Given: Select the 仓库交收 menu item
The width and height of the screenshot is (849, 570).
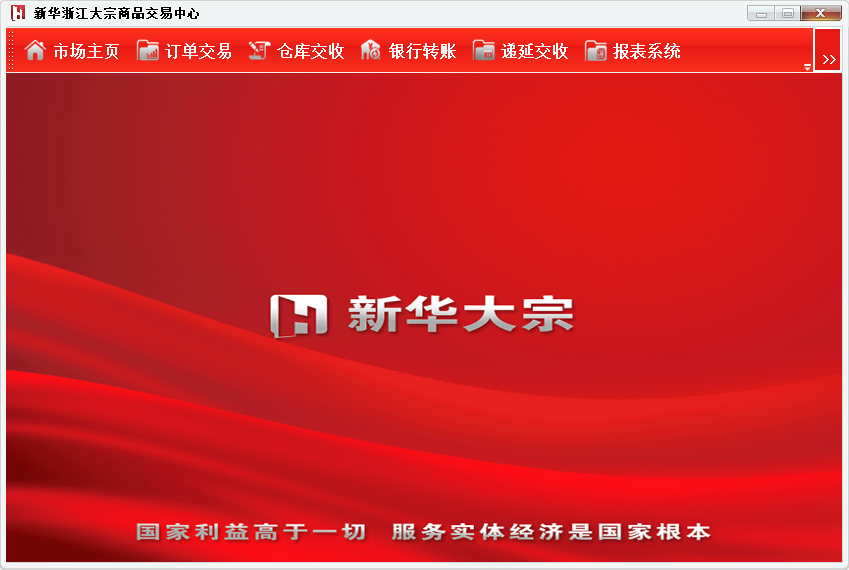Looking at the screenshot, I should tap(310, 51).
